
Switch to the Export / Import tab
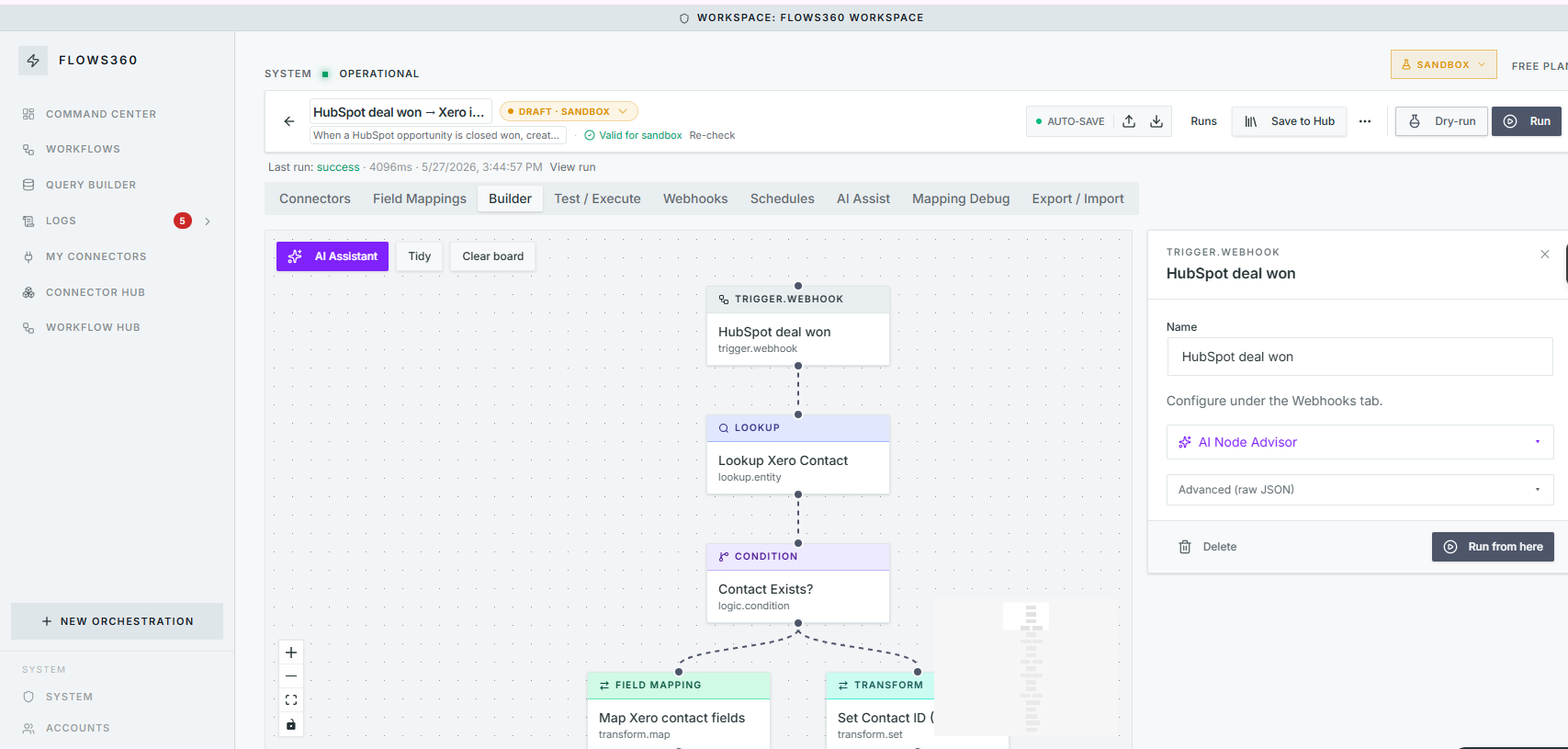coord(1077,199)
